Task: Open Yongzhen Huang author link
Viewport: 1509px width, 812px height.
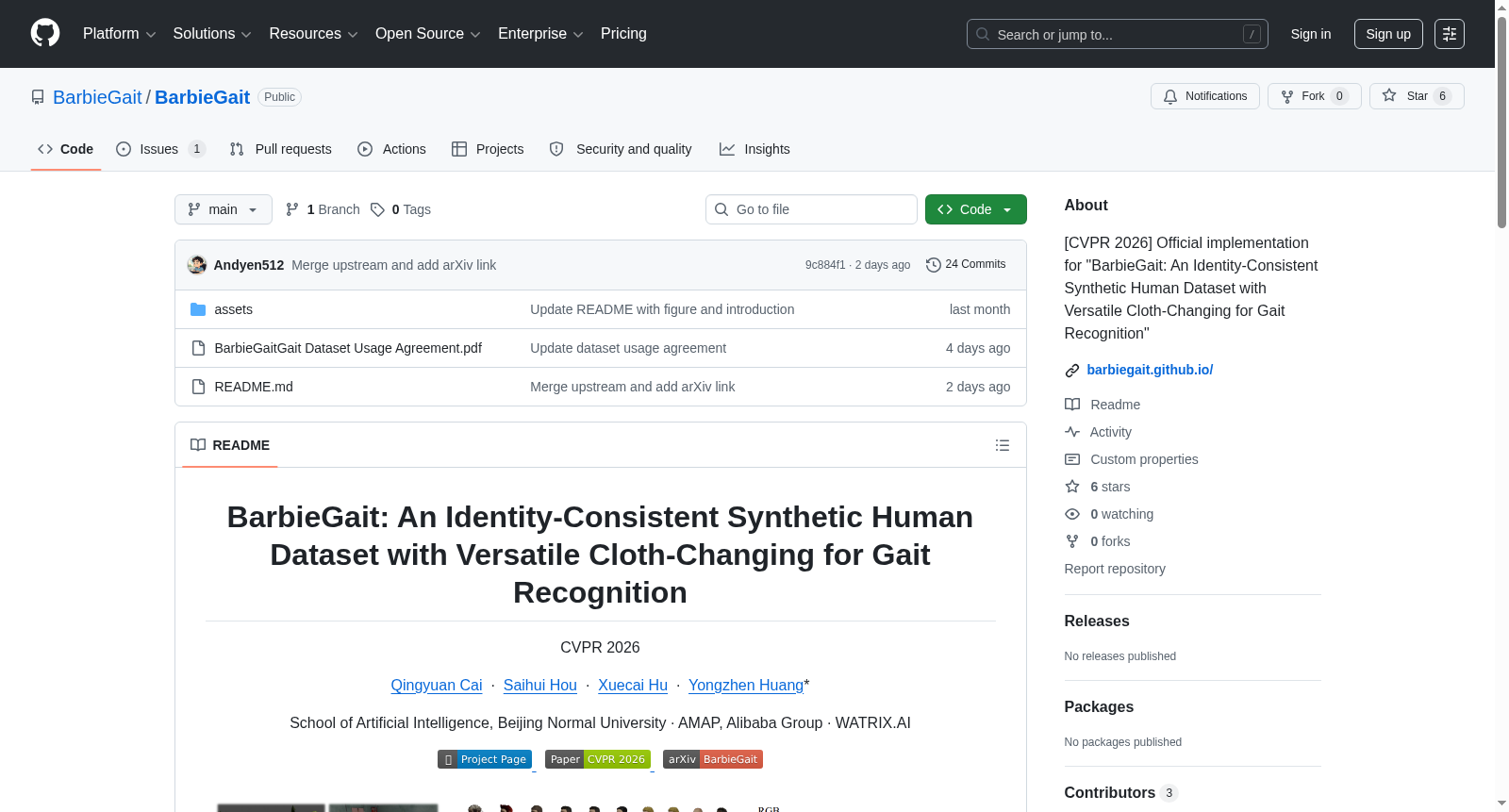Action: pyautogui.click(x=746, y=686)
